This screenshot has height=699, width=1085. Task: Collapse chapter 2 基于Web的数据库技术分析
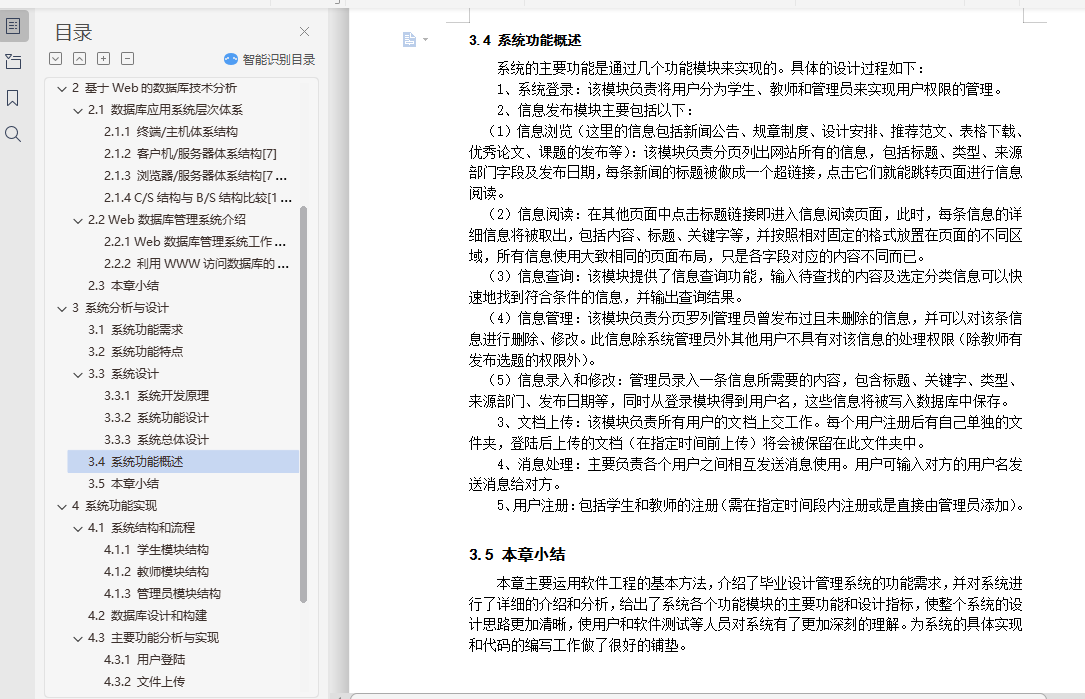tap(62, 89)
